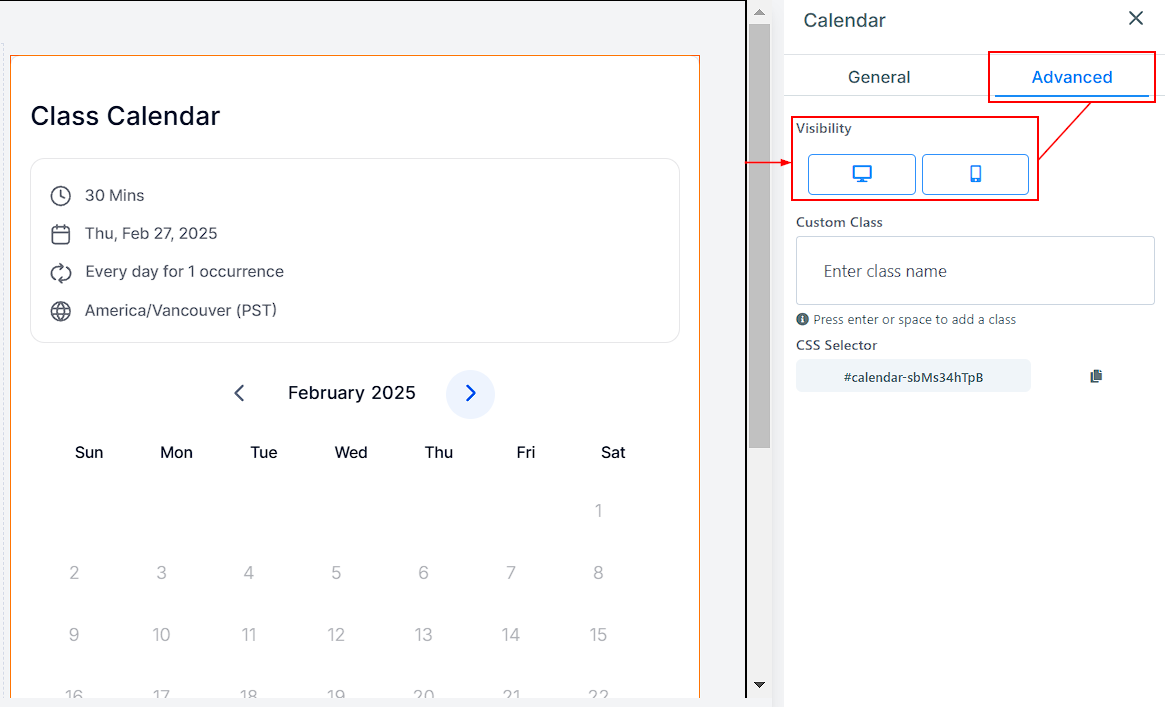The height and width of the screenshot is (707, 1165).
Task: Select the #calendar-sbMs34hTpB selector text
Action: click(x=912, y=377)
